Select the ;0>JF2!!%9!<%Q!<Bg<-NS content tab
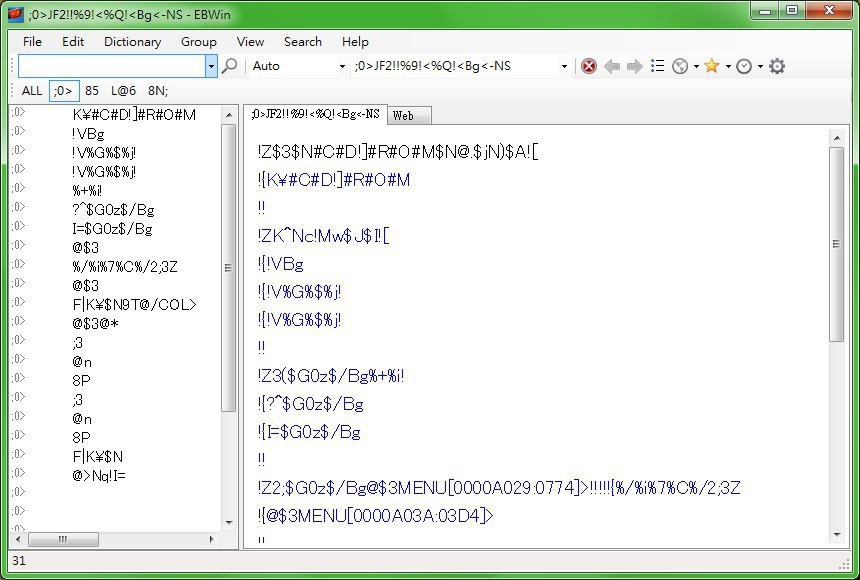Screen dimensions: 860x580 click(315, 114)
